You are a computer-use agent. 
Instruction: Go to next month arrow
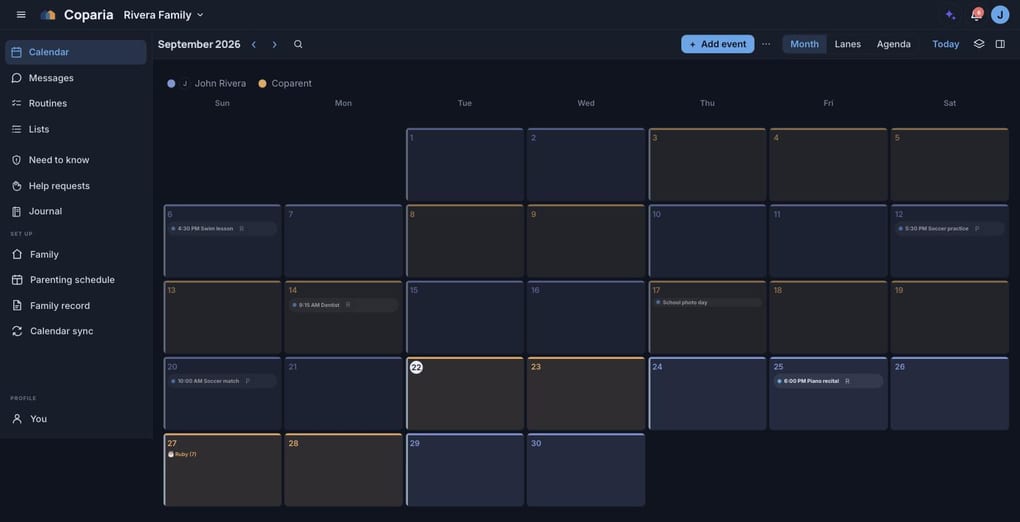(x=275, y=44)
